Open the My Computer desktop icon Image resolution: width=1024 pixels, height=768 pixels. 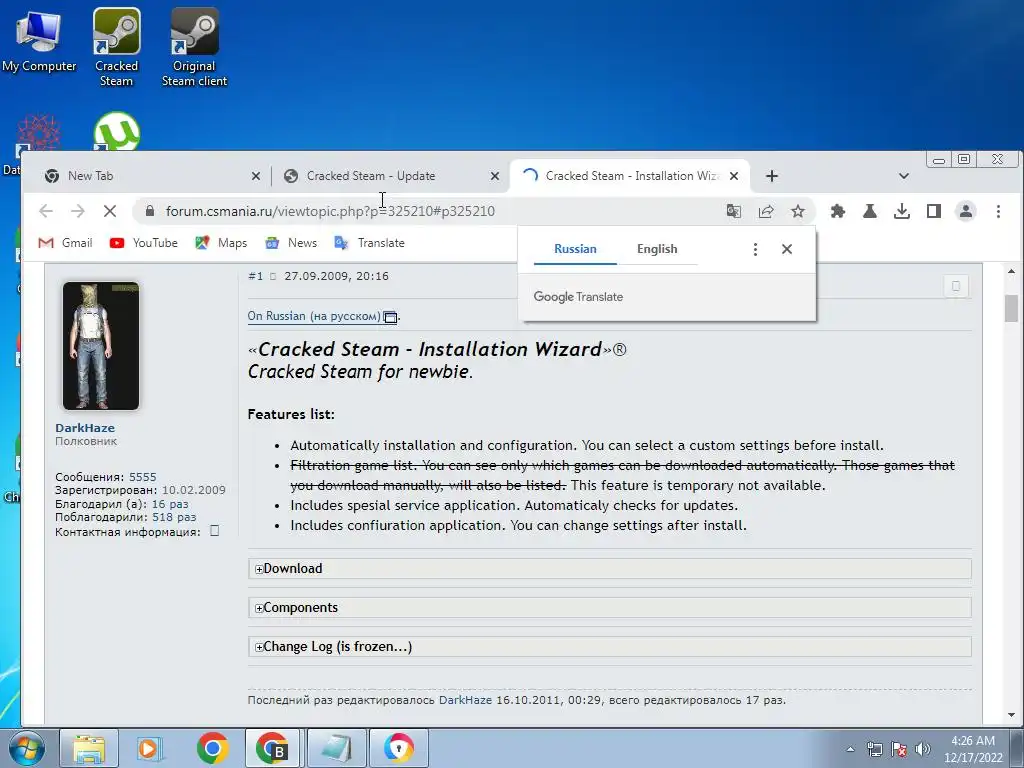click(x=39, y=40)
